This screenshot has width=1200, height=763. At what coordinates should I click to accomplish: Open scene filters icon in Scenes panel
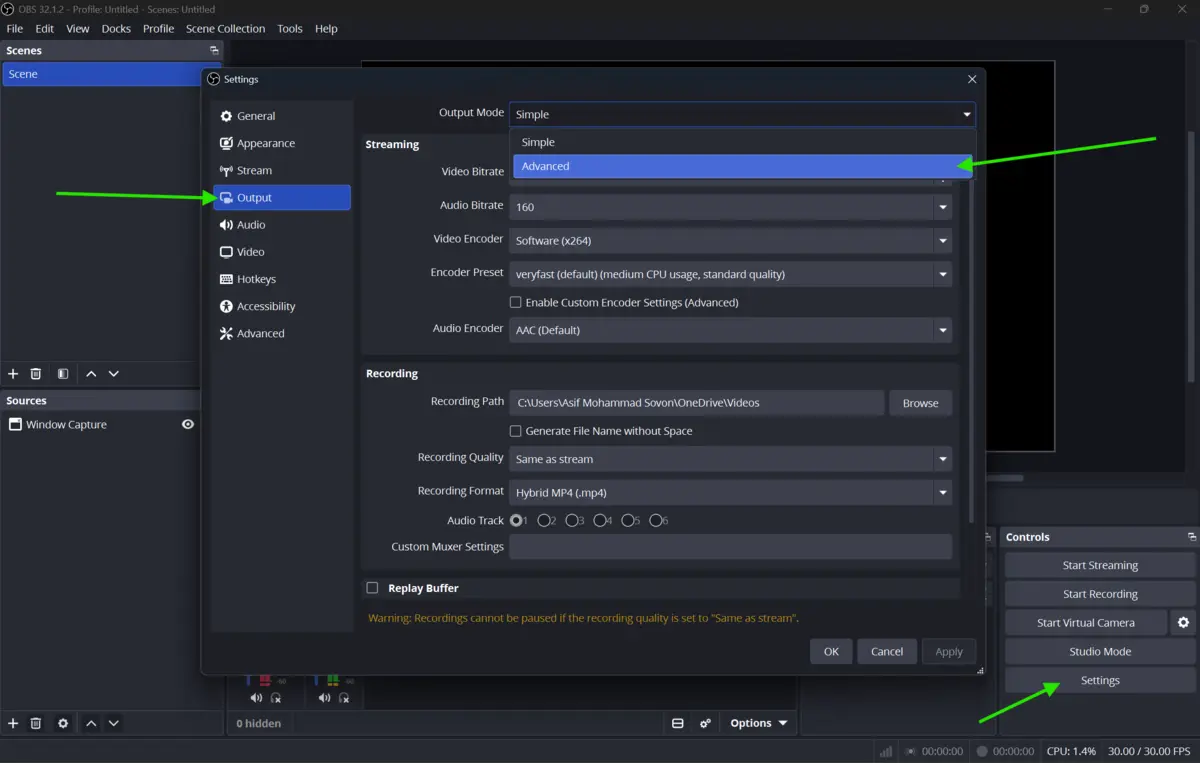63,373
